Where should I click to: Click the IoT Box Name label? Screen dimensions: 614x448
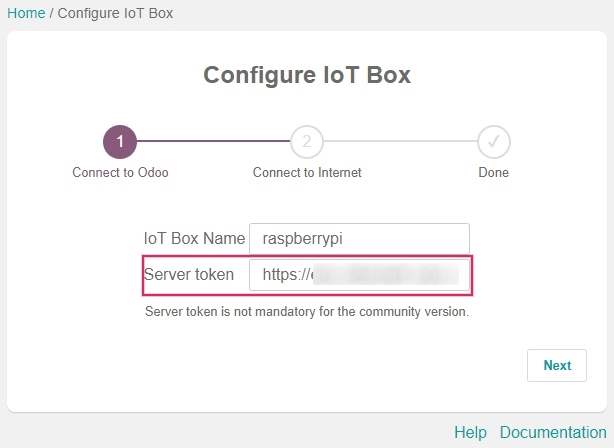pyautogui.click(x=194, y=239)
